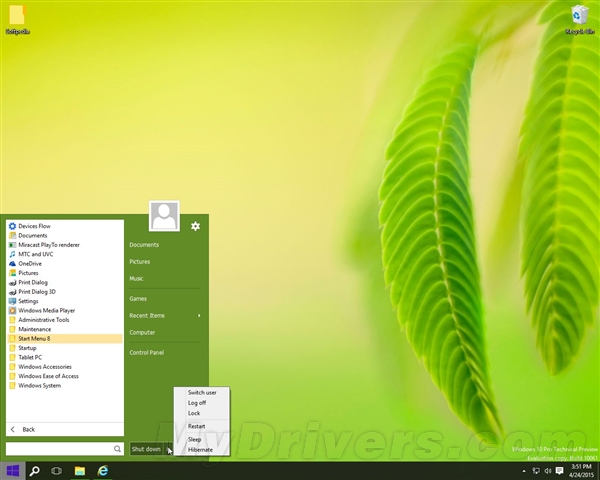Open the Start Menu 8 settings gear icon

click(195, 226)
